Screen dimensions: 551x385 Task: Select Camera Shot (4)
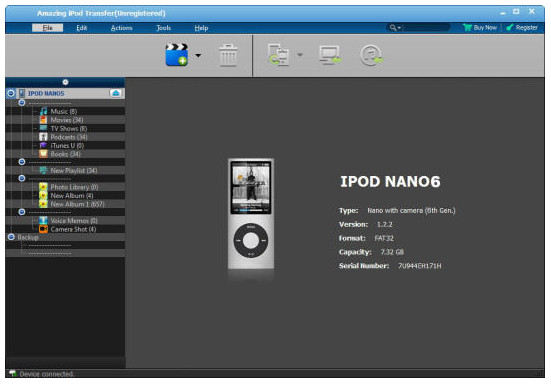point(73,229)
